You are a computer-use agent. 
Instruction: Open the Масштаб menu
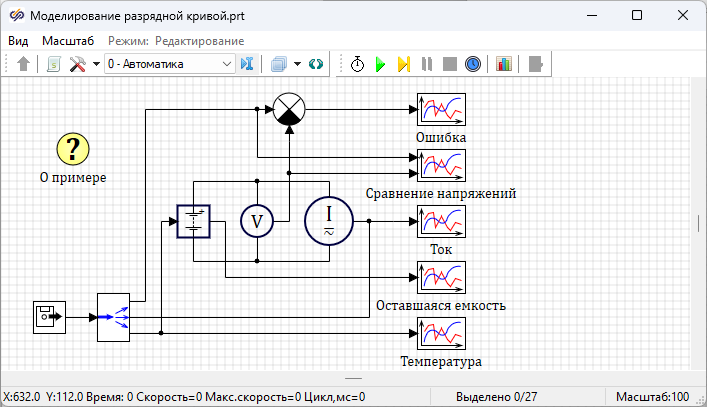tap(68, 41)
